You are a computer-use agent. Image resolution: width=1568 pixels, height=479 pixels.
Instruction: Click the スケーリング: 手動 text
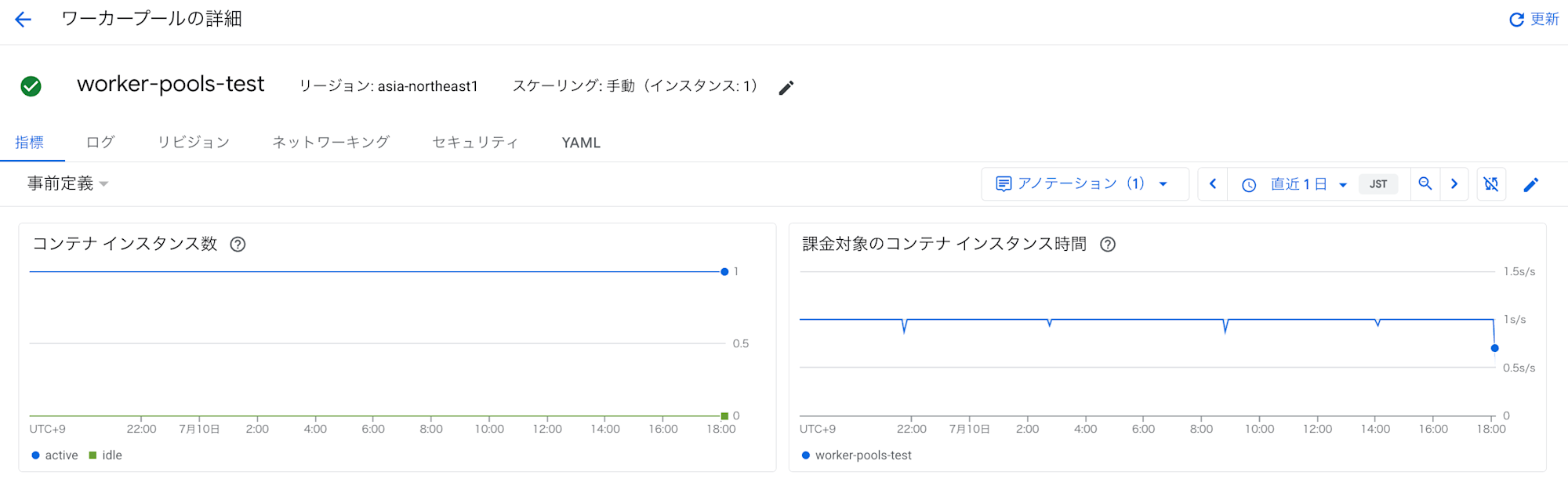tap(635, 86)
